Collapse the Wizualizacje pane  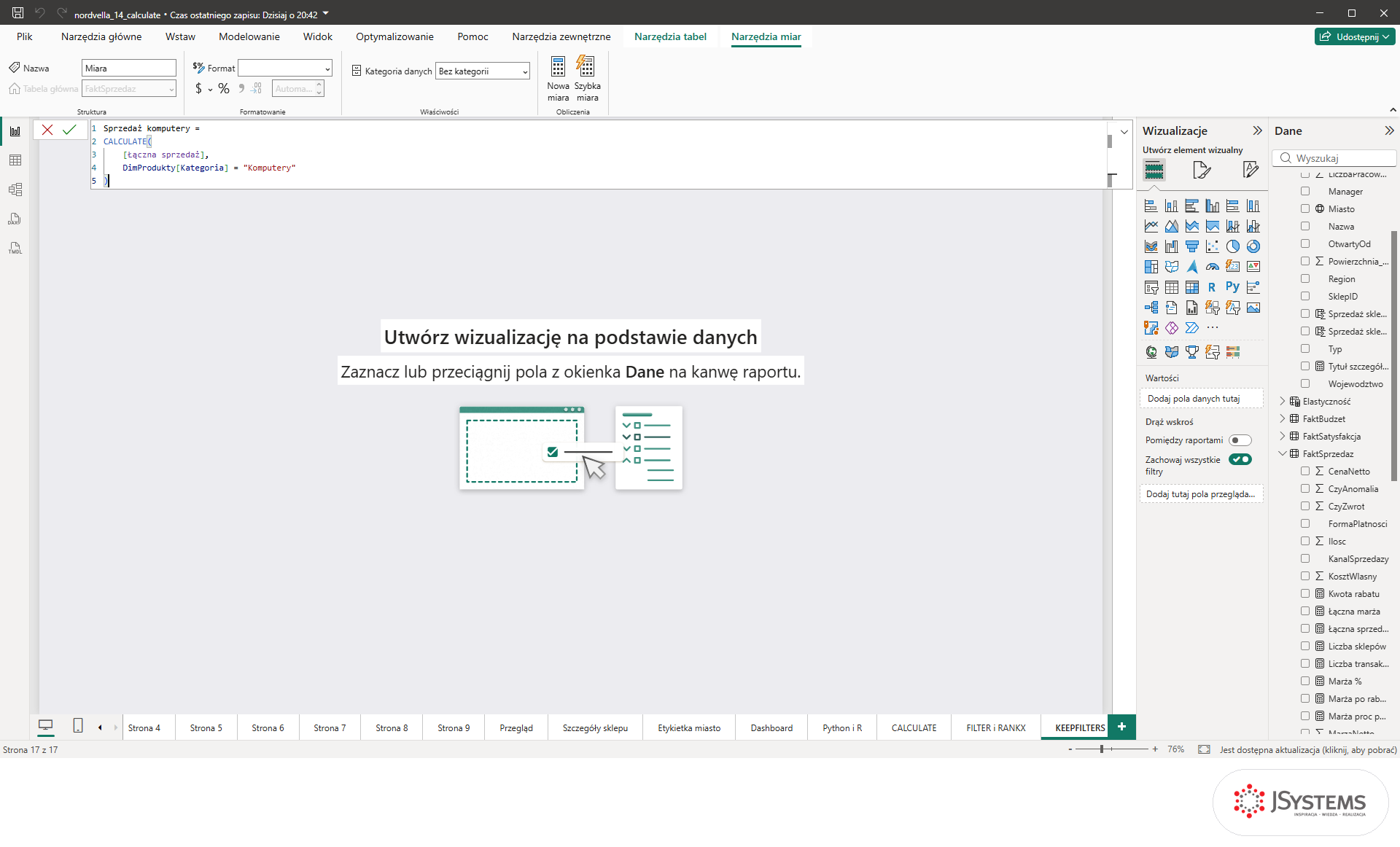pos(1257,131)
